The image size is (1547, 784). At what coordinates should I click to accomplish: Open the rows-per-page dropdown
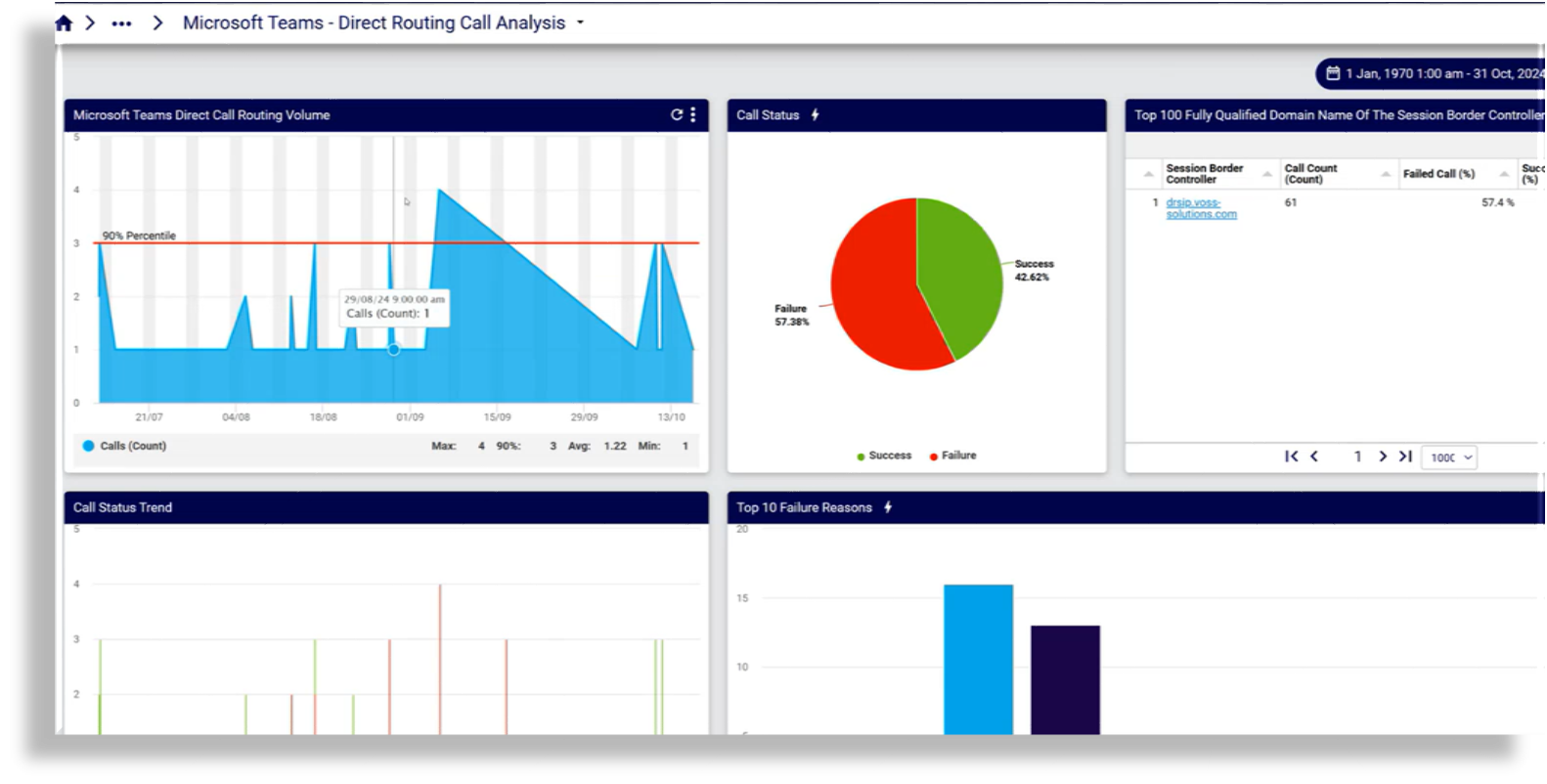click(1450, 457)
